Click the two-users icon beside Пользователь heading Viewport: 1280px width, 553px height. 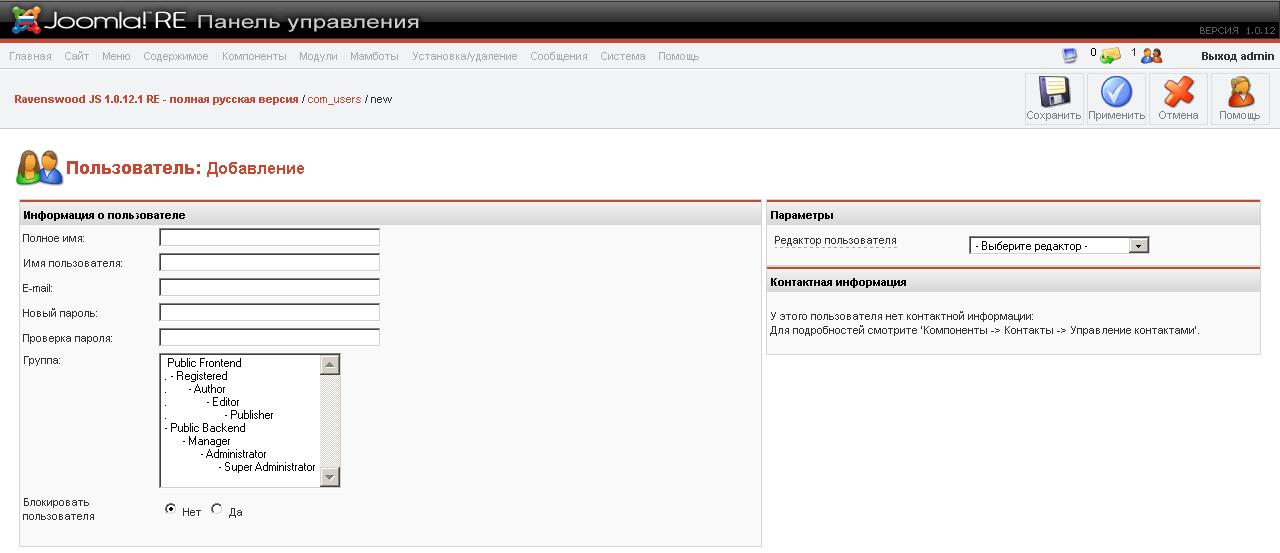(39, 167)
